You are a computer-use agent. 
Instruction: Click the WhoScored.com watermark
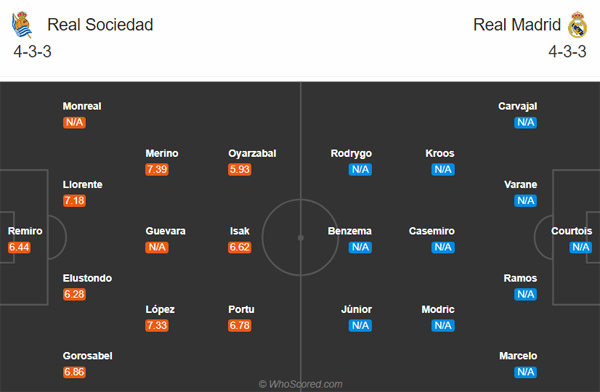(x=300, y=384)
